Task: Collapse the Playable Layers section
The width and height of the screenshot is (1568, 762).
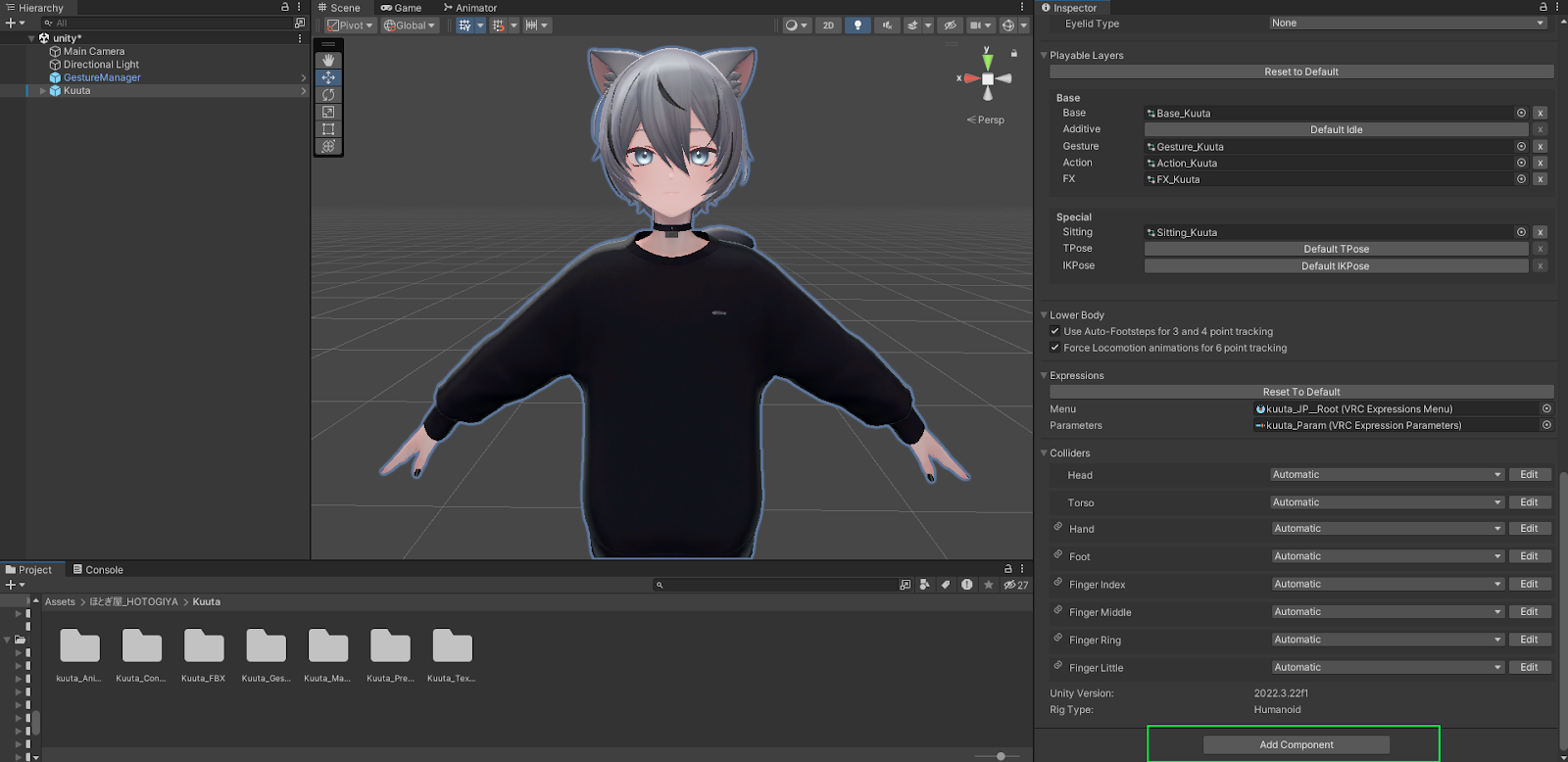Action: point(1044,55)
